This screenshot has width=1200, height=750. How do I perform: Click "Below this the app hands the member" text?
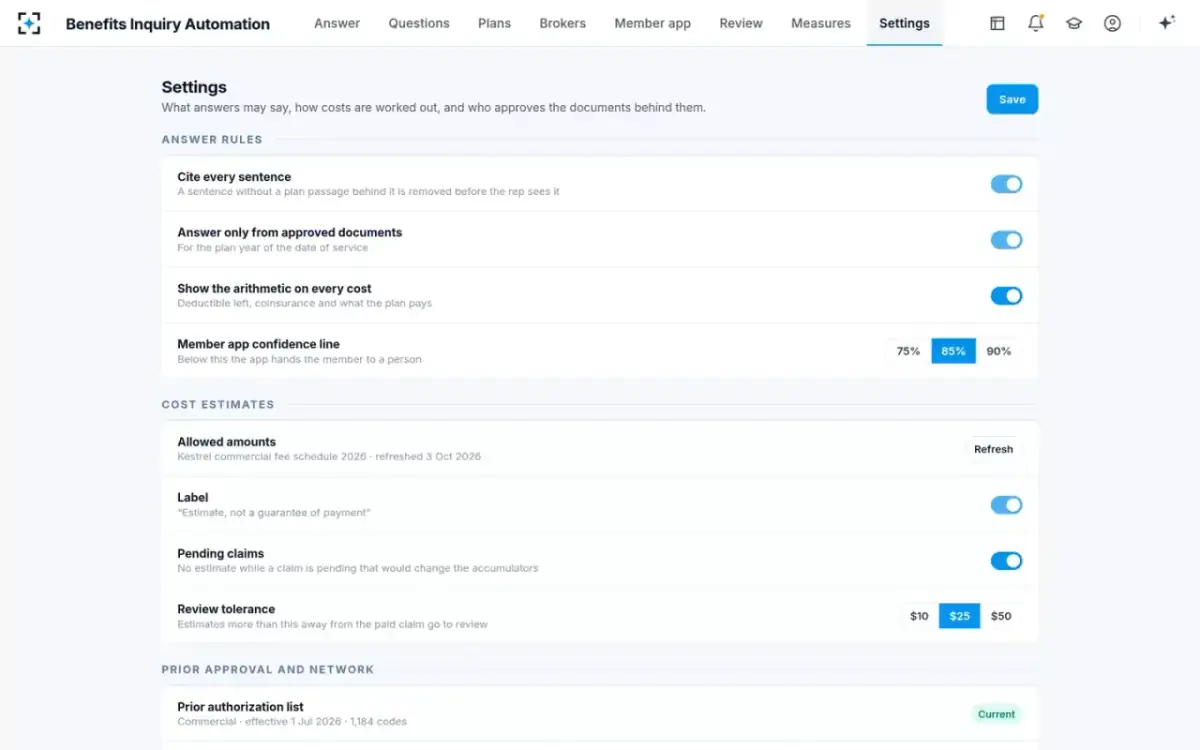pos(299,360)
